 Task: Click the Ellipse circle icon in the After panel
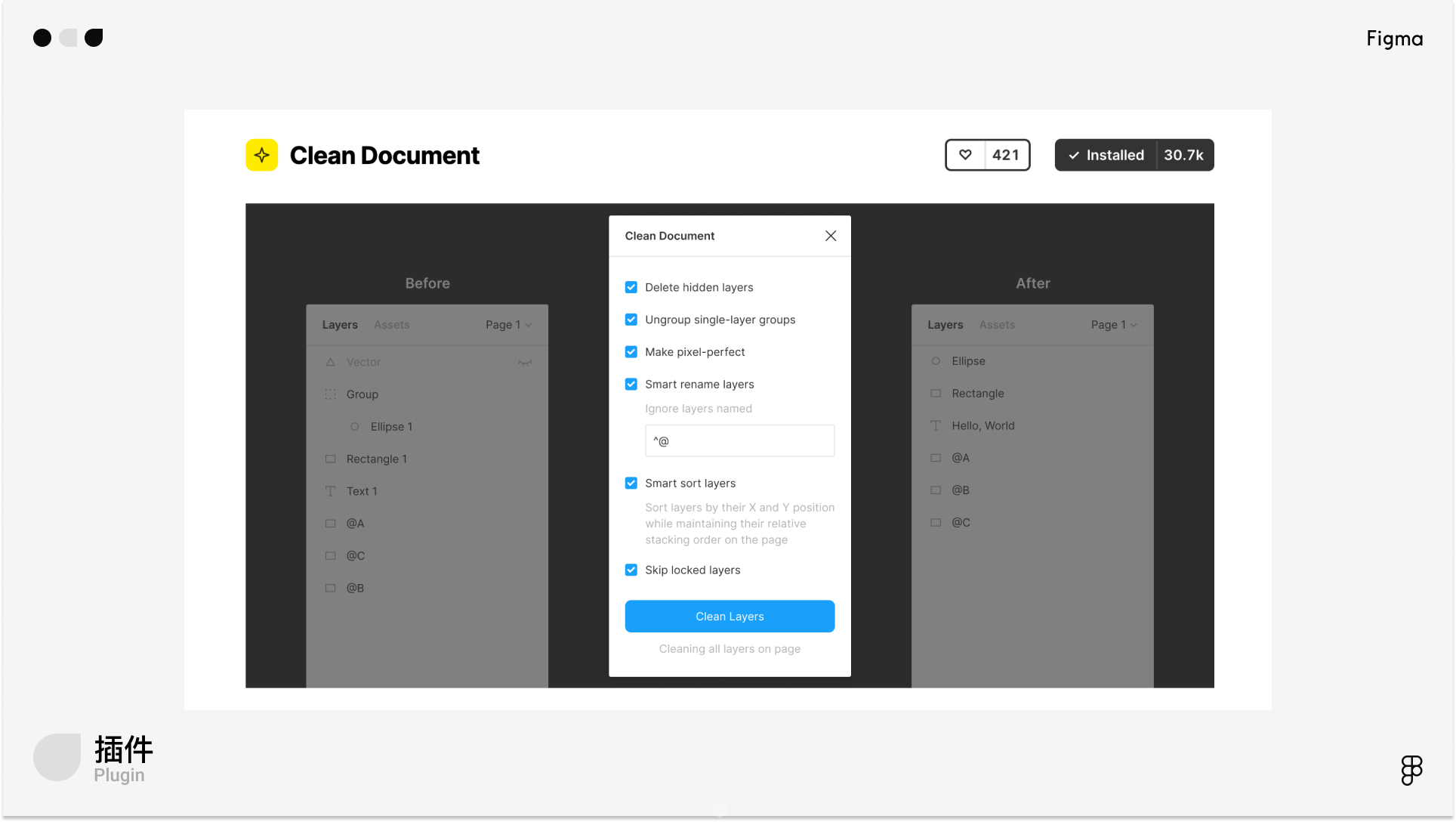click(x=936, y=361)
